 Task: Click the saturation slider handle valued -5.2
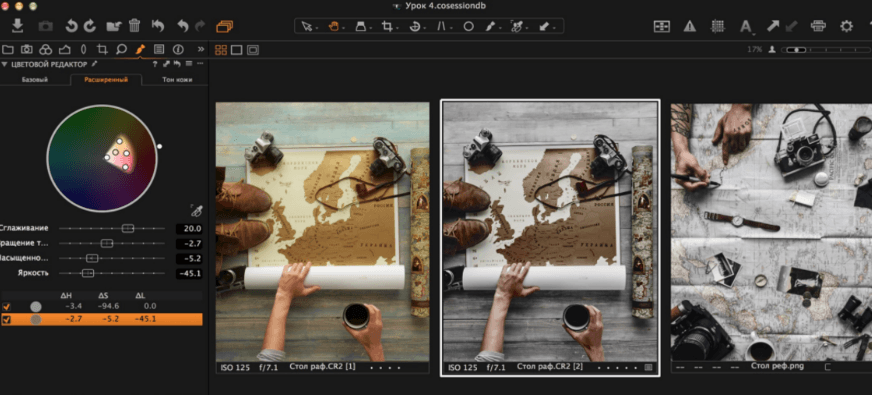click(92, 258)
